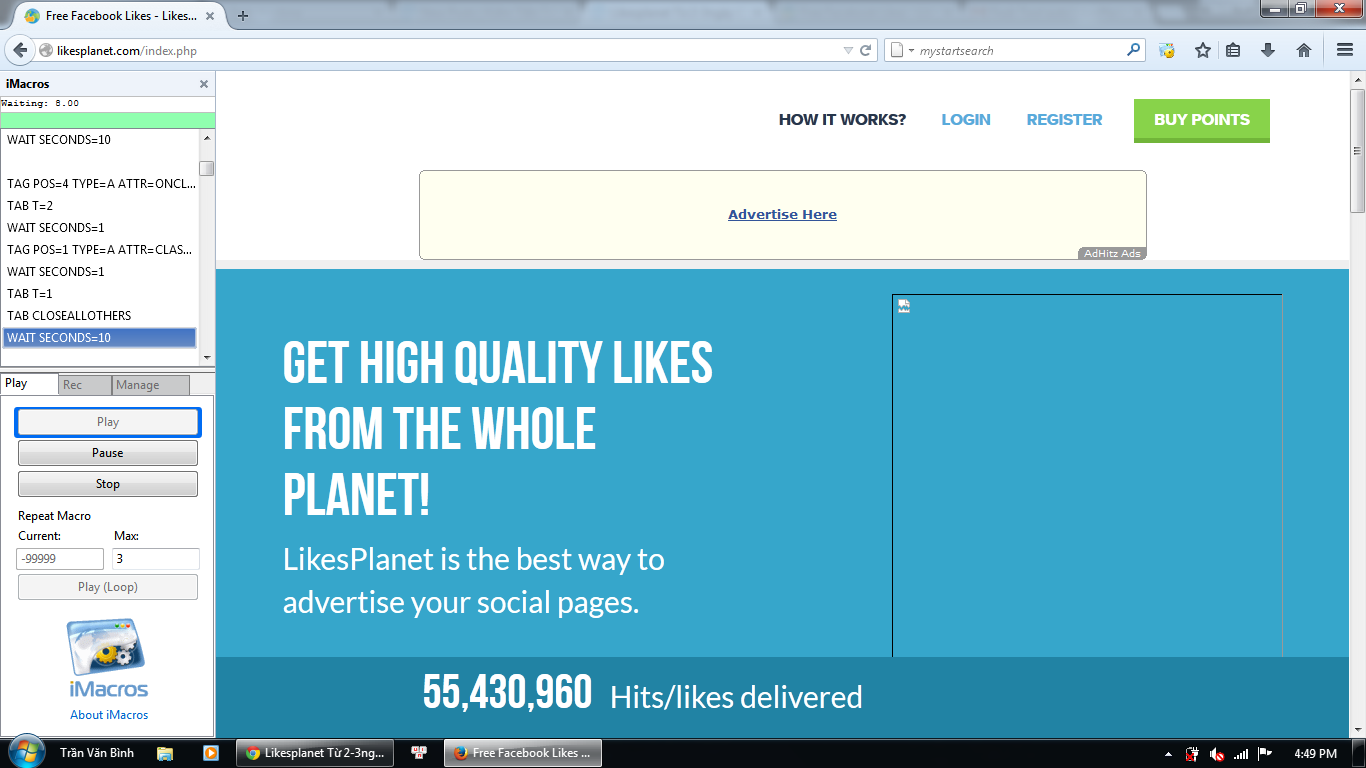The height and width of the screenshot is (768, 1366).
Task: Open Windows Media Player from the taskbar
Action: tap(210, 753)
